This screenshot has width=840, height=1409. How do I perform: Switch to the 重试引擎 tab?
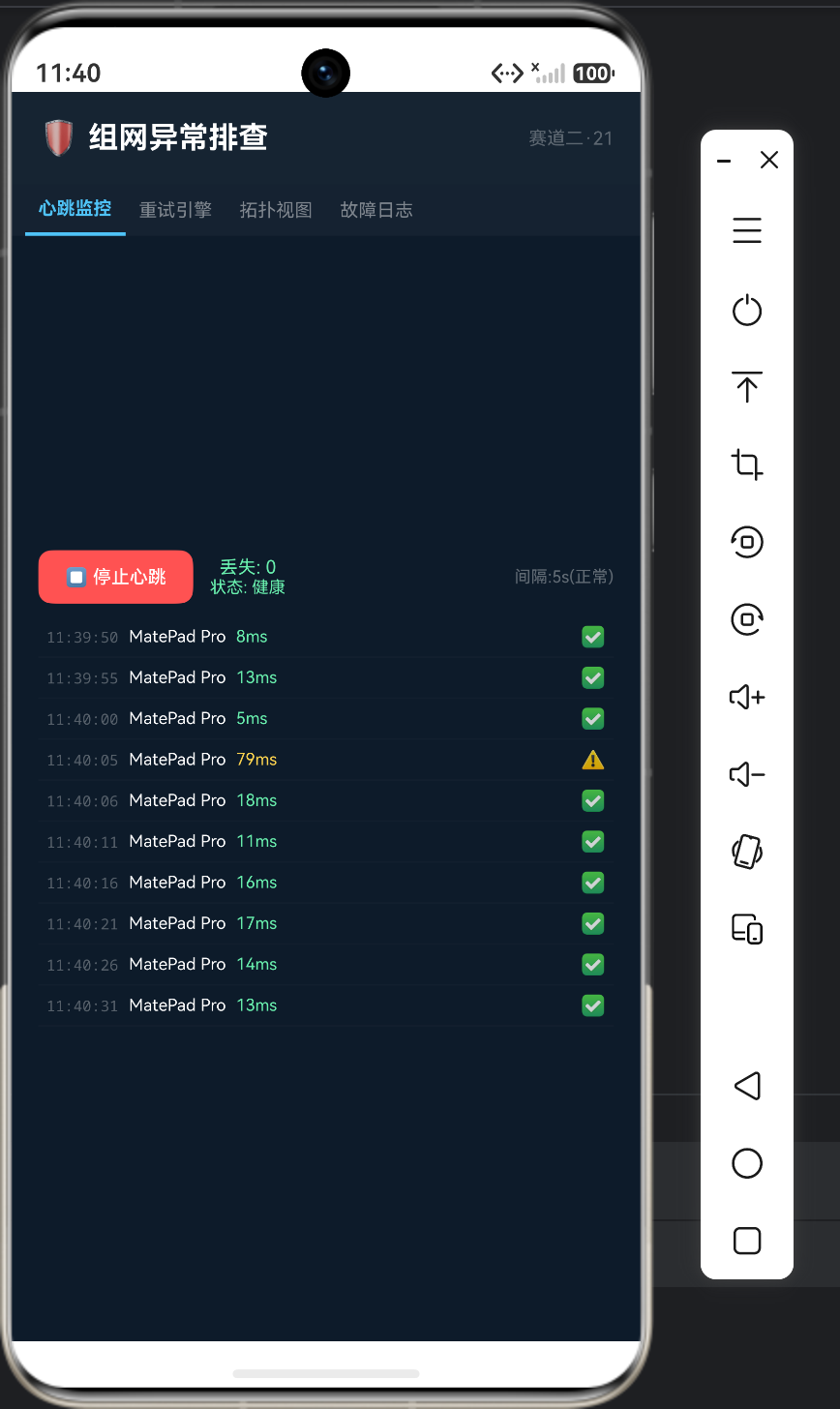[x=175, y=210]
